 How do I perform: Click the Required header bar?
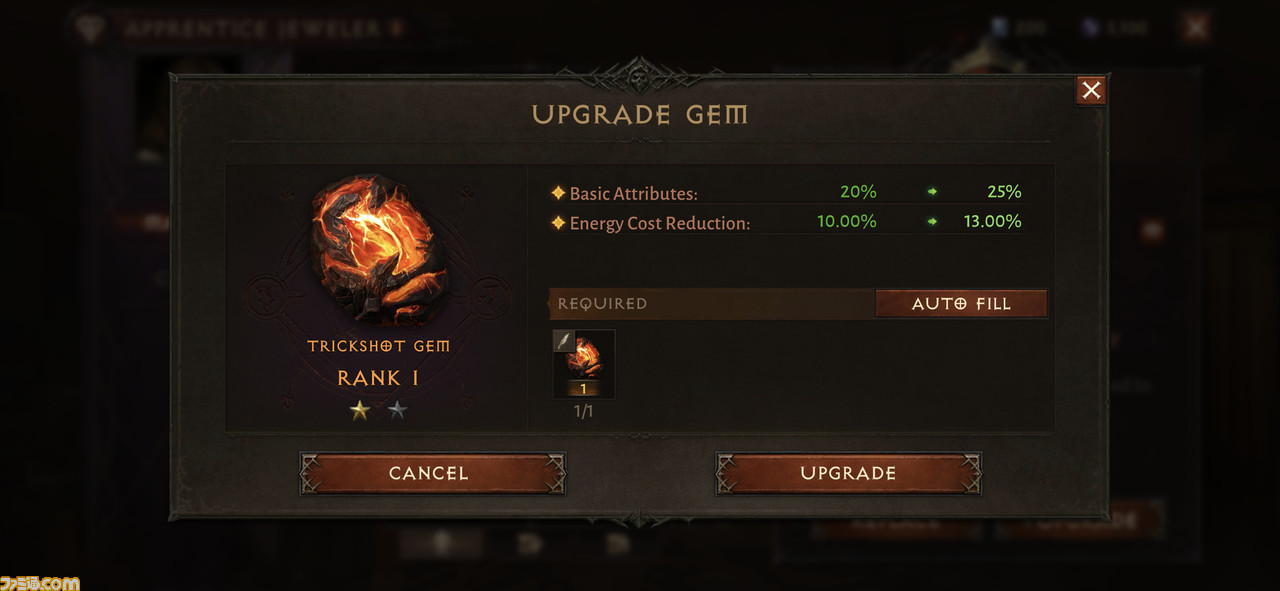coord(712,303)
